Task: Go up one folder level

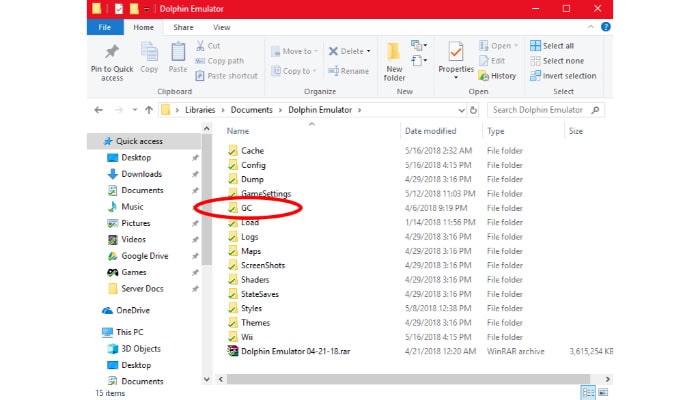Action: (x=149, y=110)
